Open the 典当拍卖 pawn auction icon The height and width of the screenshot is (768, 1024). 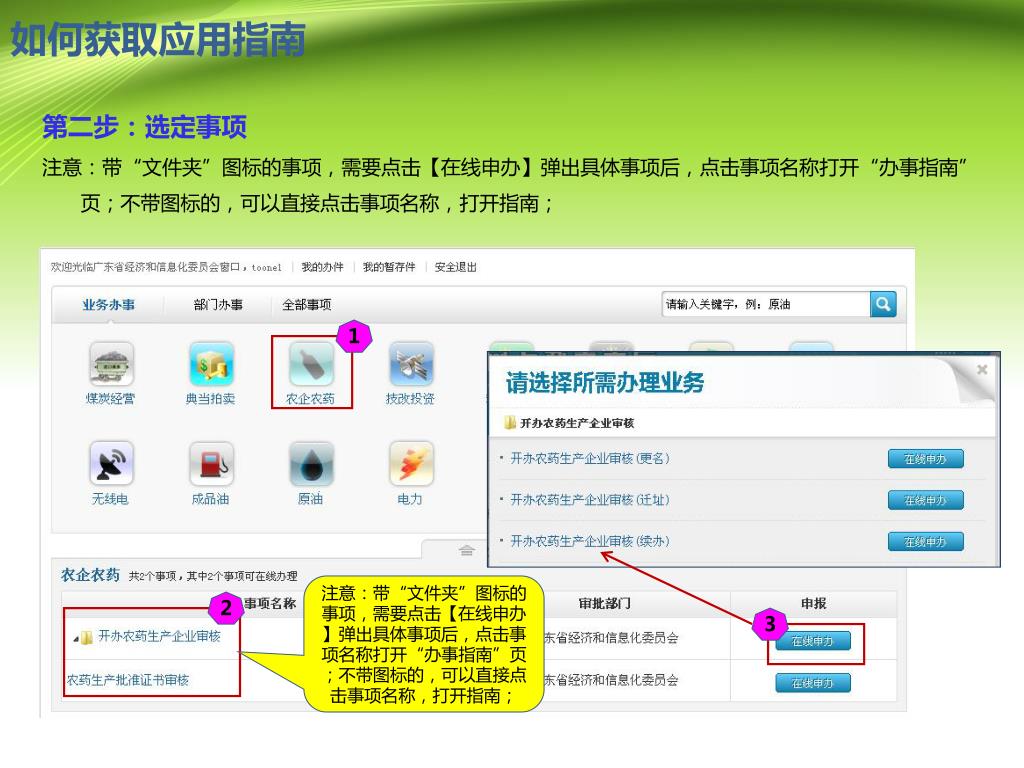coord(211,364)
